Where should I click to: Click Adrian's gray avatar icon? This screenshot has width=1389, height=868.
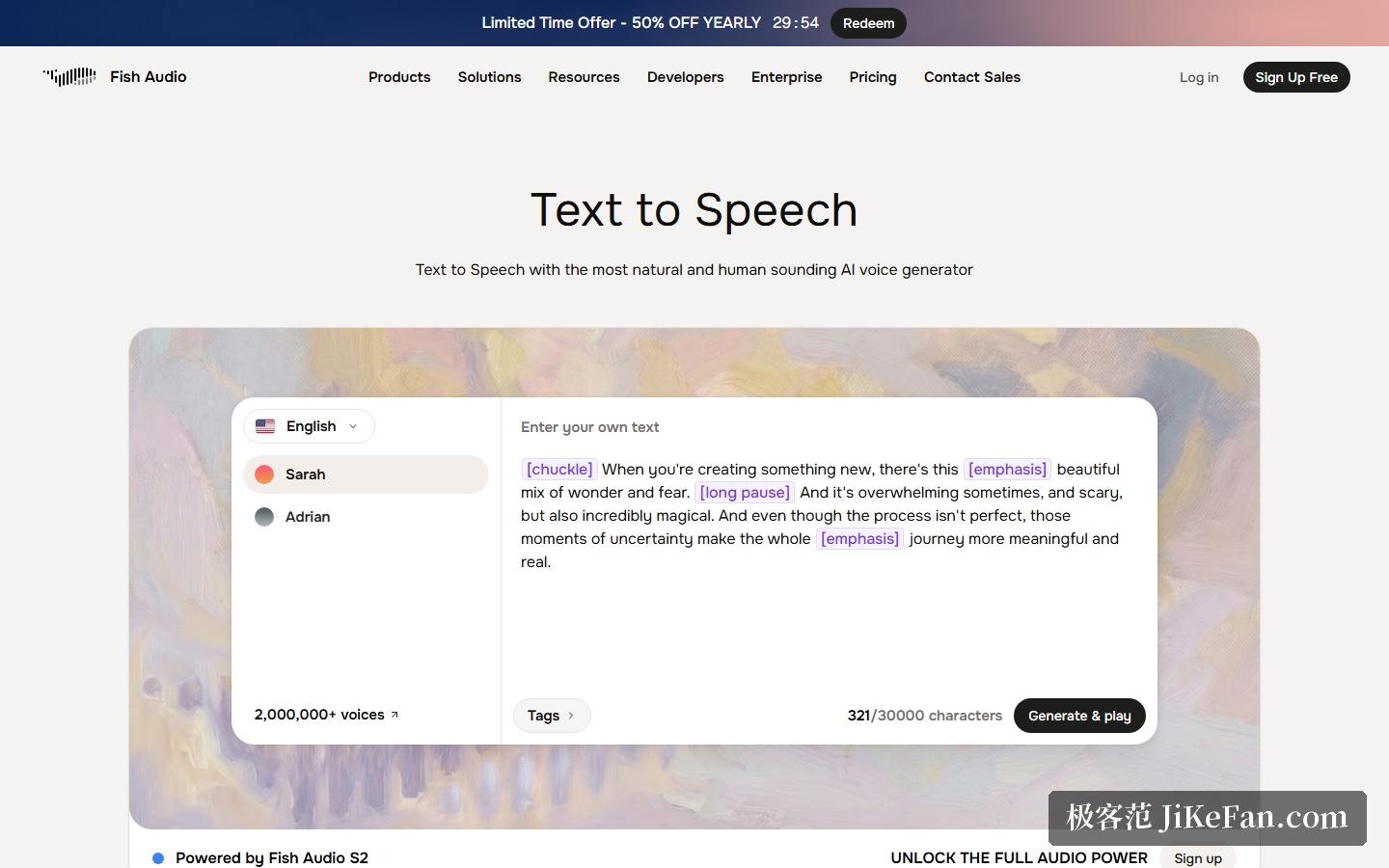[x=264, y=517]
